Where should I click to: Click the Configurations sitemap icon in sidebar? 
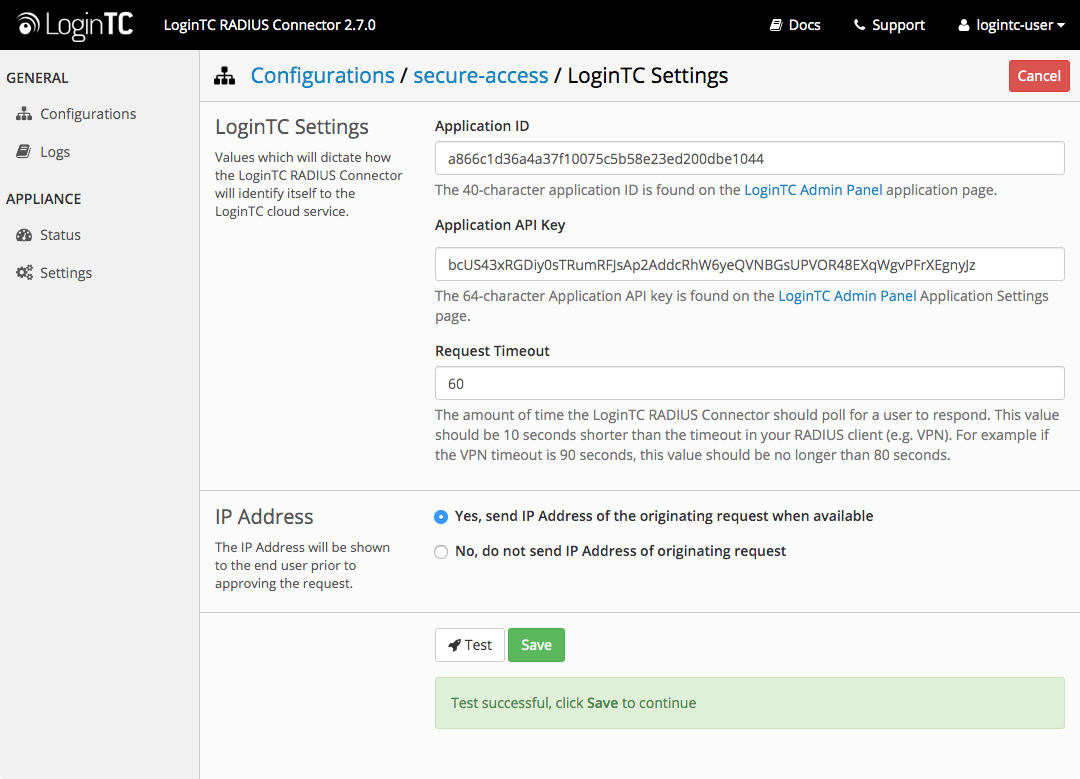pyautogui.click(x=24, y=114)
